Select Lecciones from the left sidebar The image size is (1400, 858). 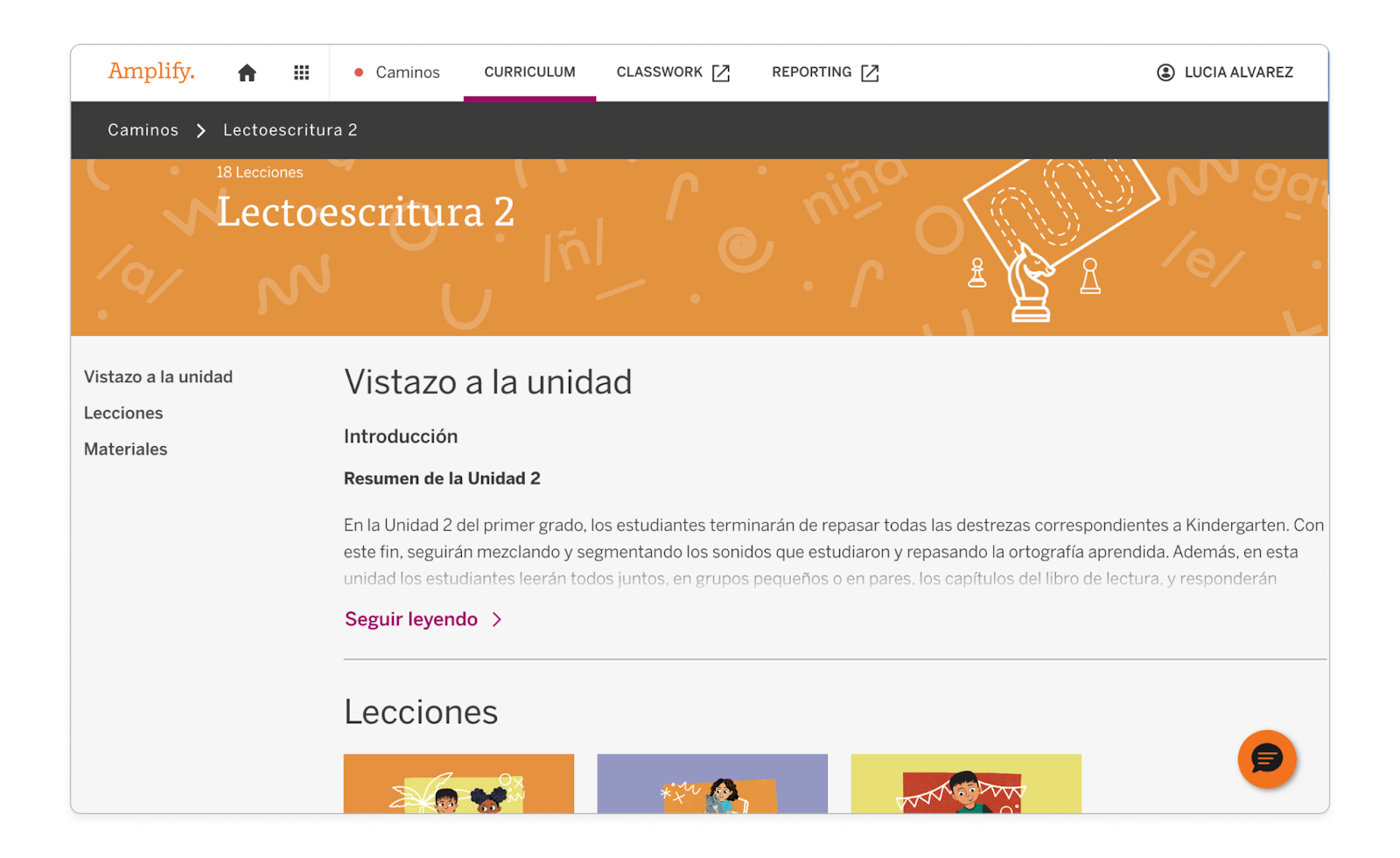[123, 413]
